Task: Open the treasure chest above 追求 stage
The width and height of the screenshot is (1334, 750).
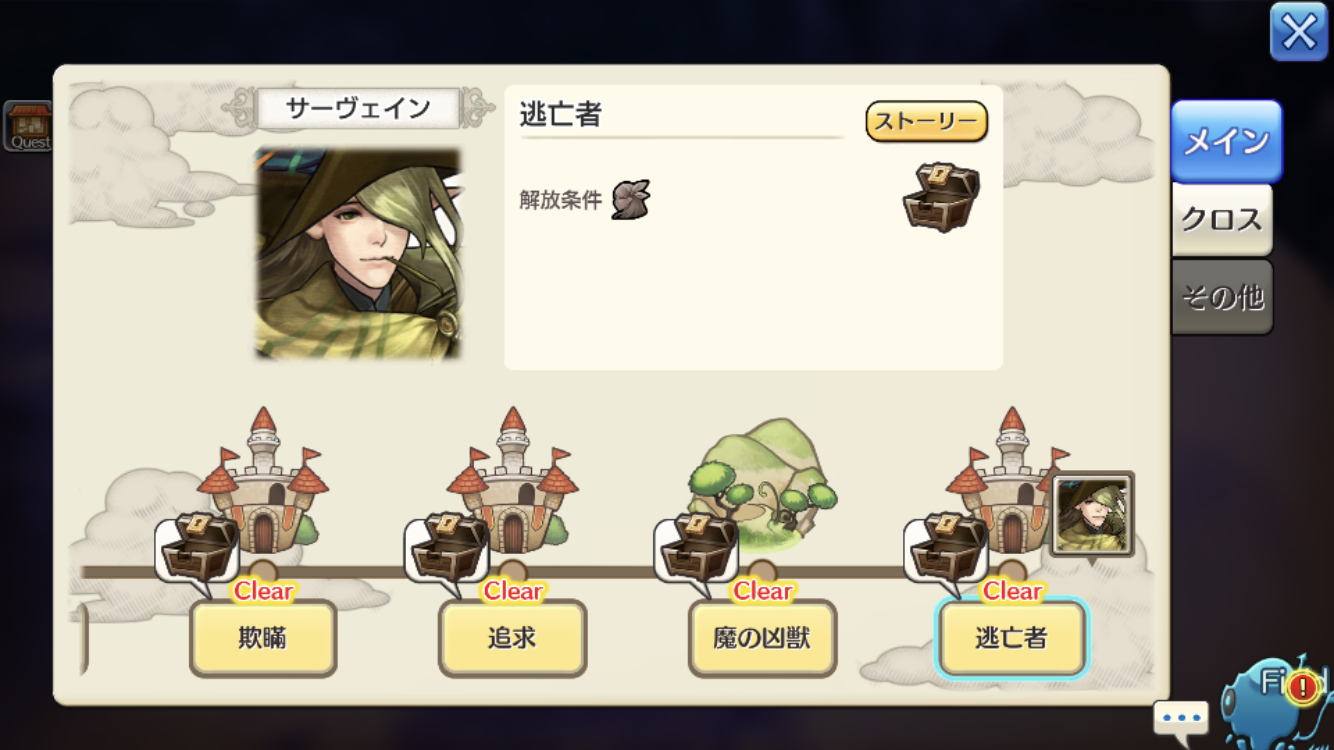Action: click(448, 548)
